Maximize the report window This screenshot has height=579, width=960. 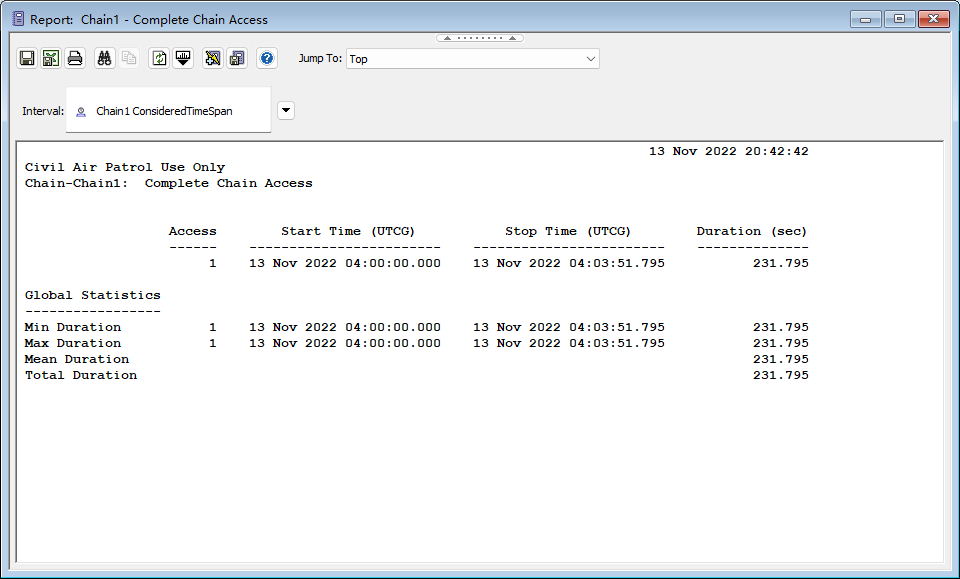899,19
